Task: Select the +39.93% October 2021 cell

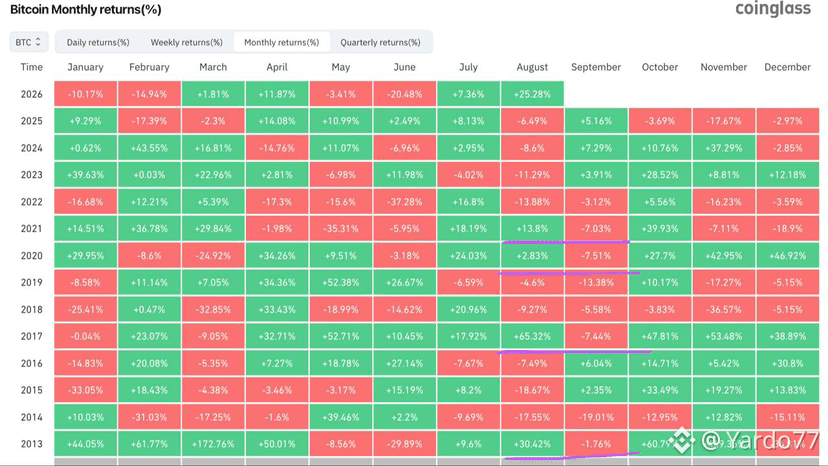Action: [x=660, y=229]
